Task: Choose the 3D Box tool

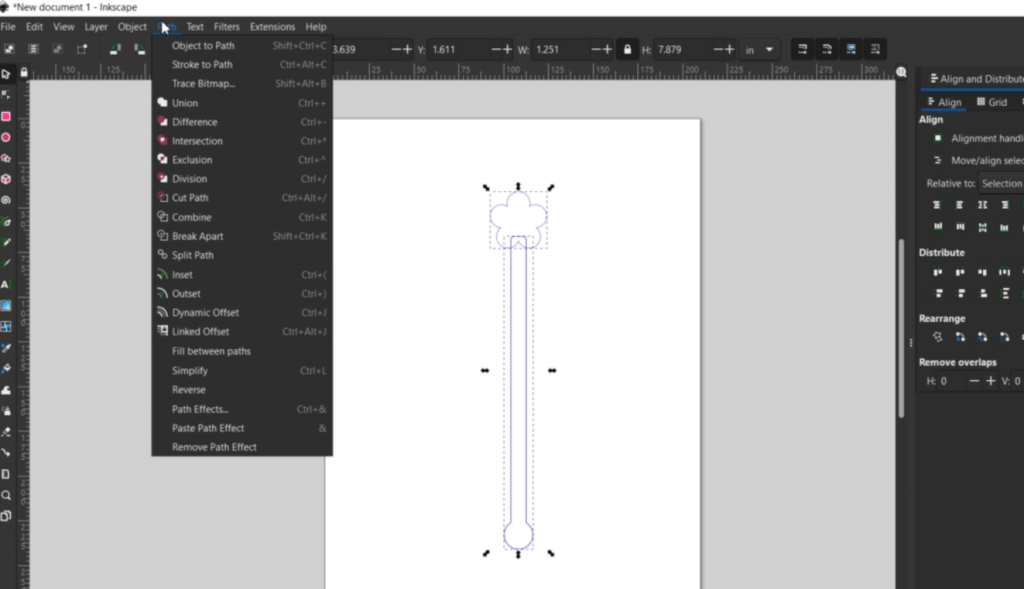Action: click(x=6, y=179)
